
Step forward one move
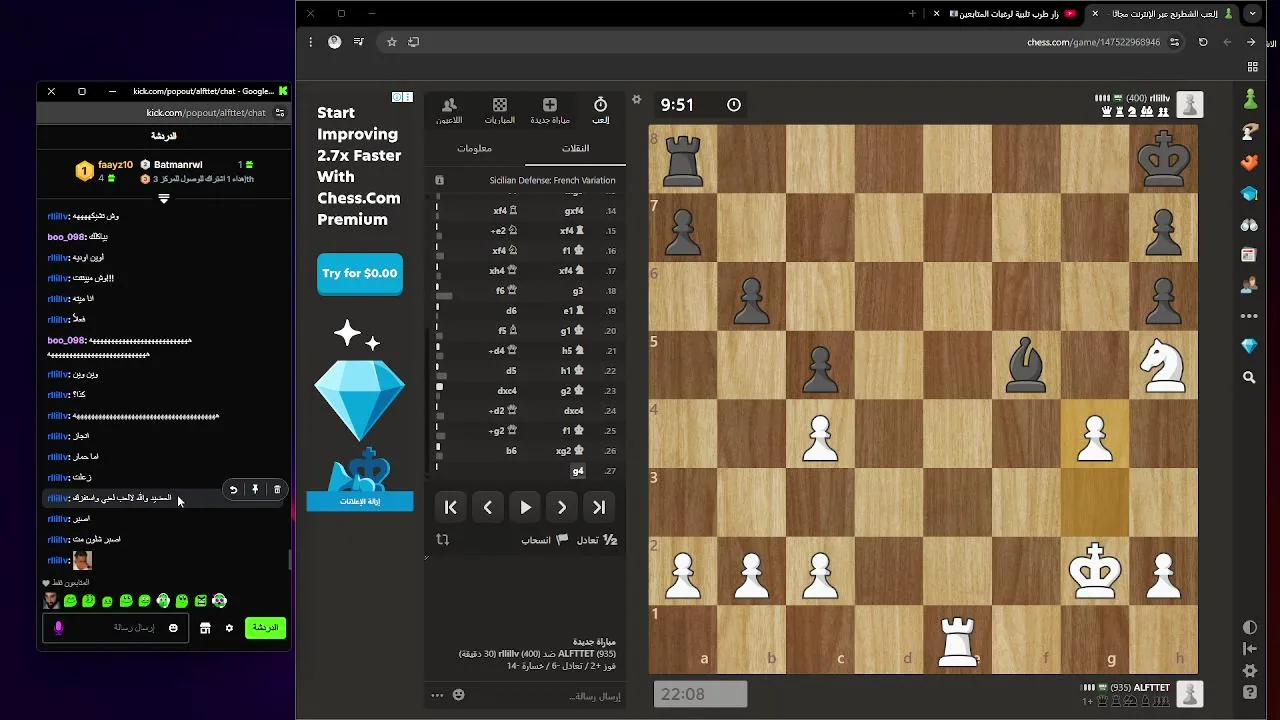pyautogui.click(x=562, y=507)
